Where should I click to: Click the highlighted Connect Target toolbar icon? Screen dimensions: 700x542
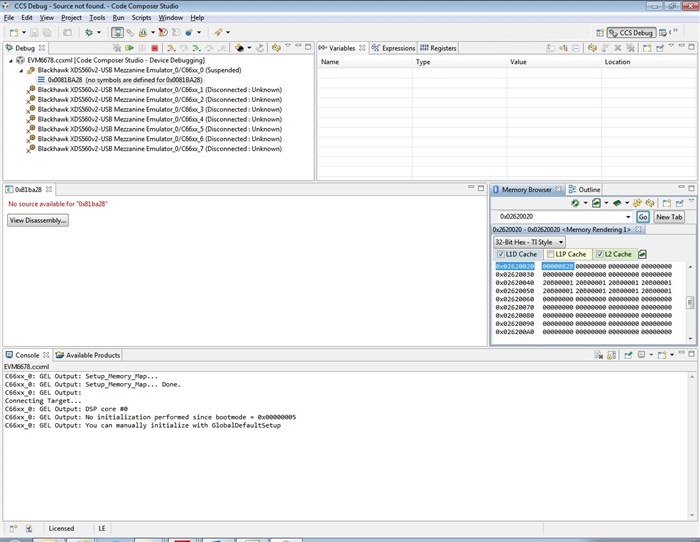[117, 33]
